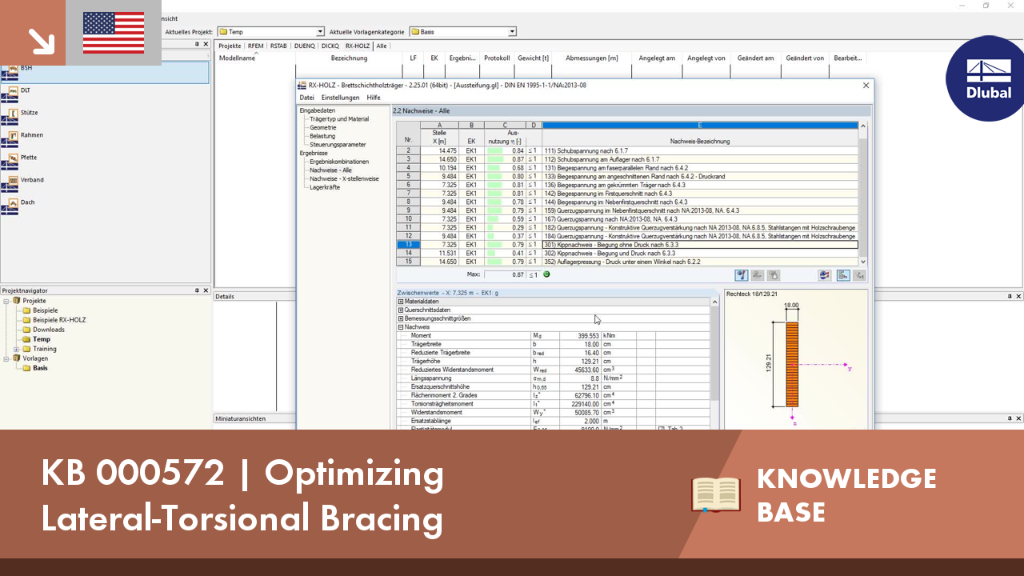Open the Aktuelles Projekt dropdown

(319, 31)
